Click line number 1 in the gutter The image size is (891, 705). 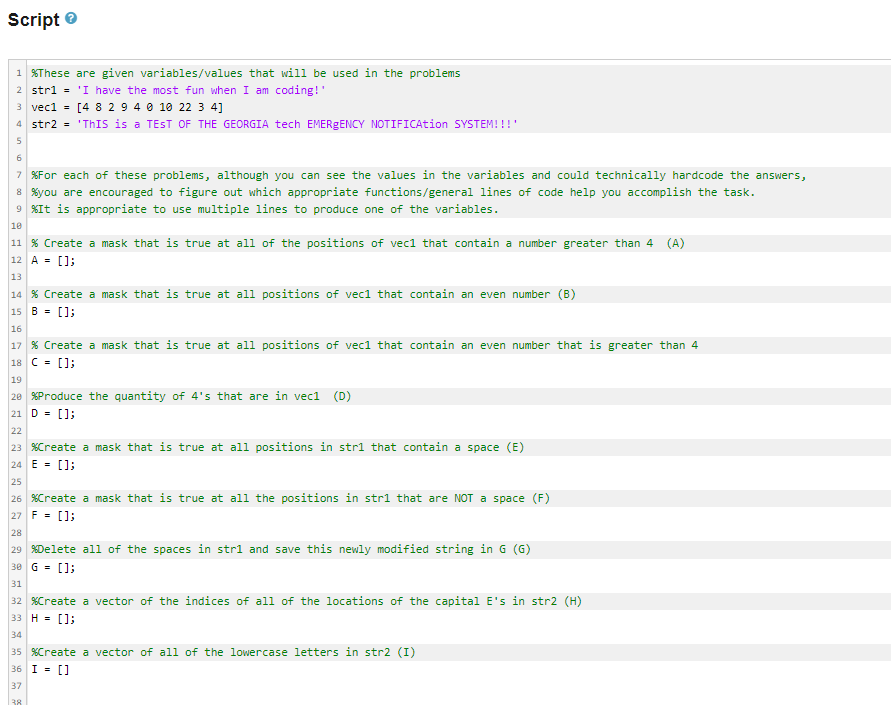[x=18, y=72]
